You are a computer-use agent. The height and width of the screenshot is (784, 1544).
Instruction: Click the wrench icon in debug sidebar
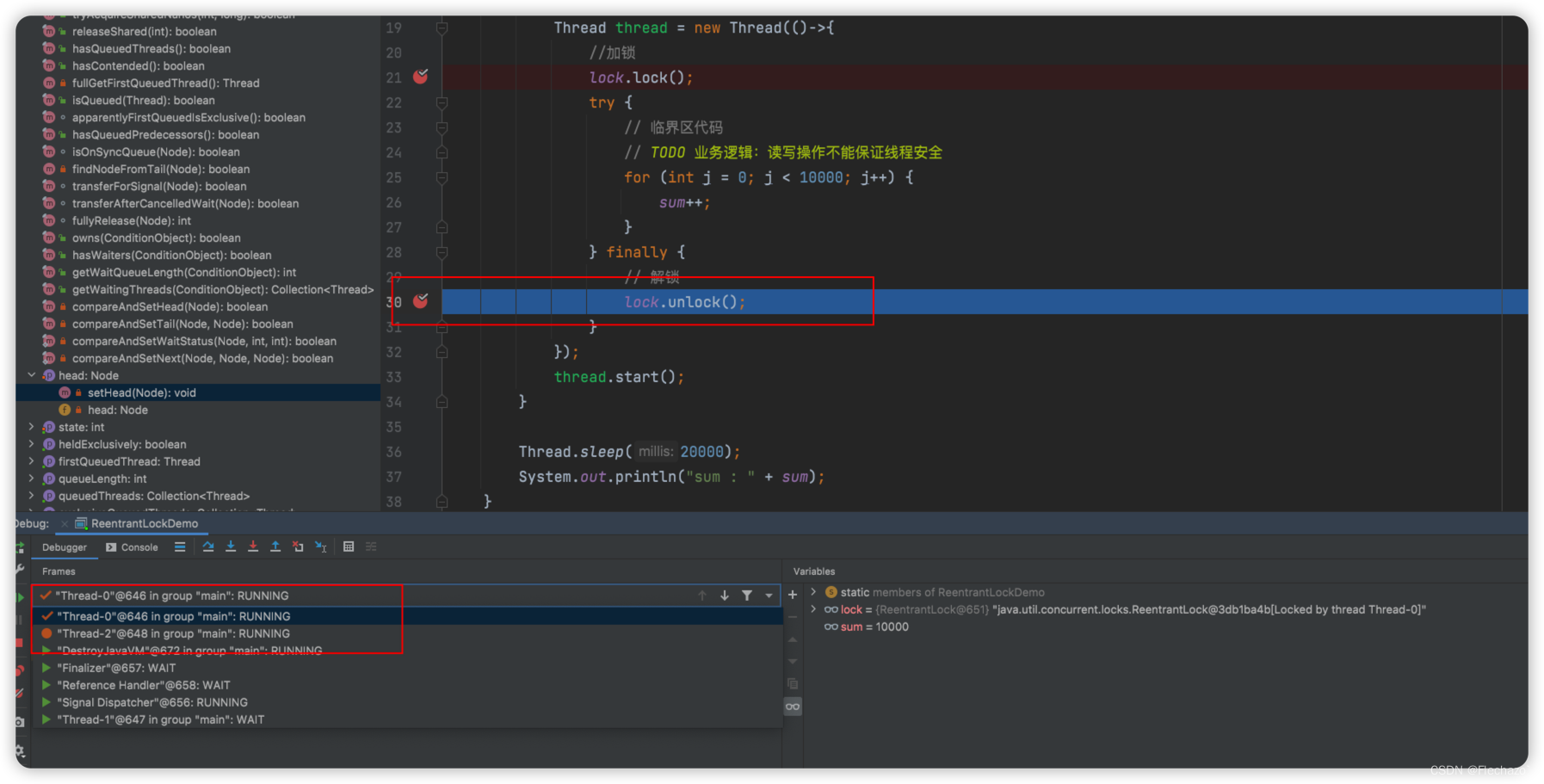point(20,569)
